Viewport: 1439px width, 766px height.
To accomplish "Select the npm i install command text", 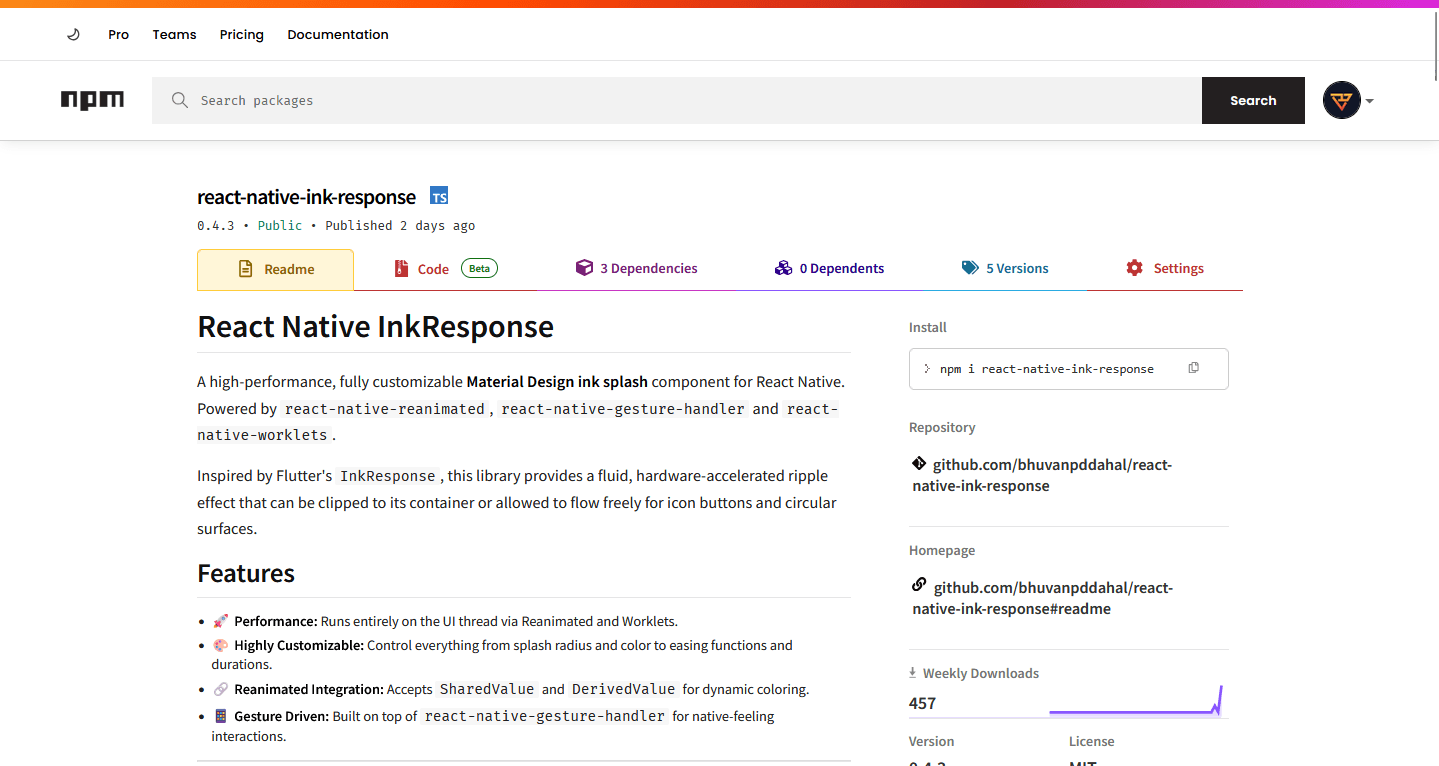I will click(x=1047, y=369).
